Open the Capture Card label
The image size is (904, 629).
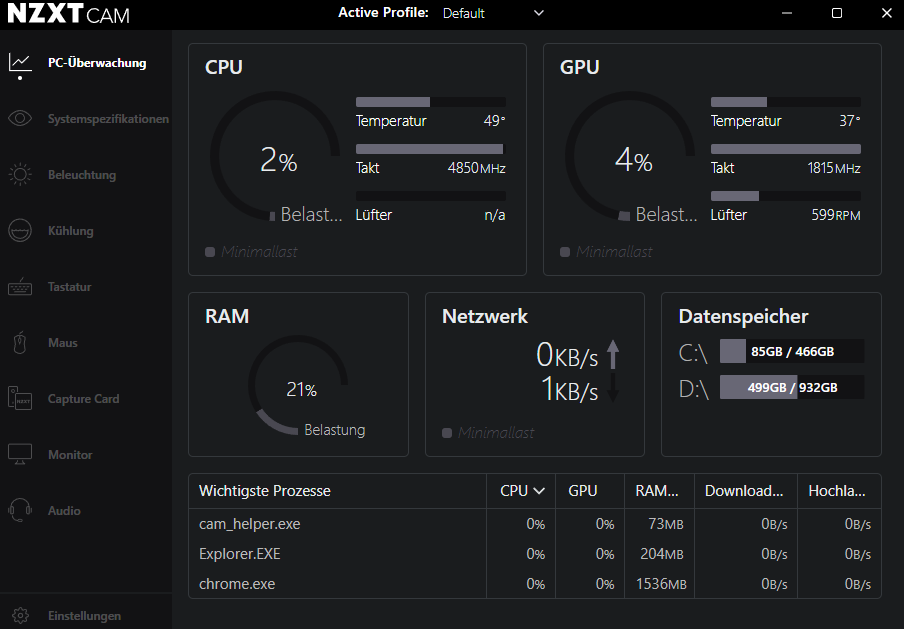point(84,398)
